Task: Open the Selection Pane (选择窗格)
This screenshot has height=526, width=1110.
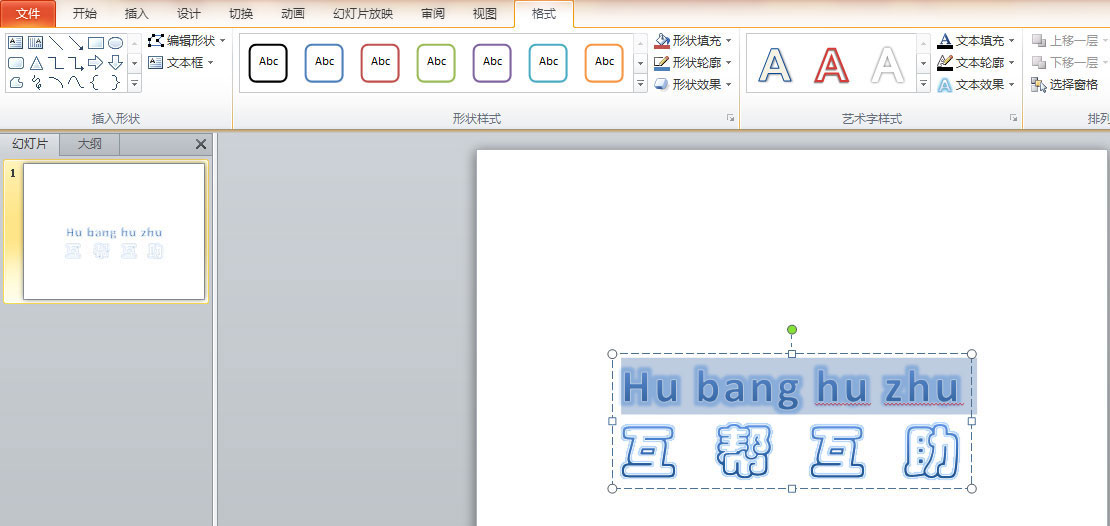Action: (x=1065, y=85)
